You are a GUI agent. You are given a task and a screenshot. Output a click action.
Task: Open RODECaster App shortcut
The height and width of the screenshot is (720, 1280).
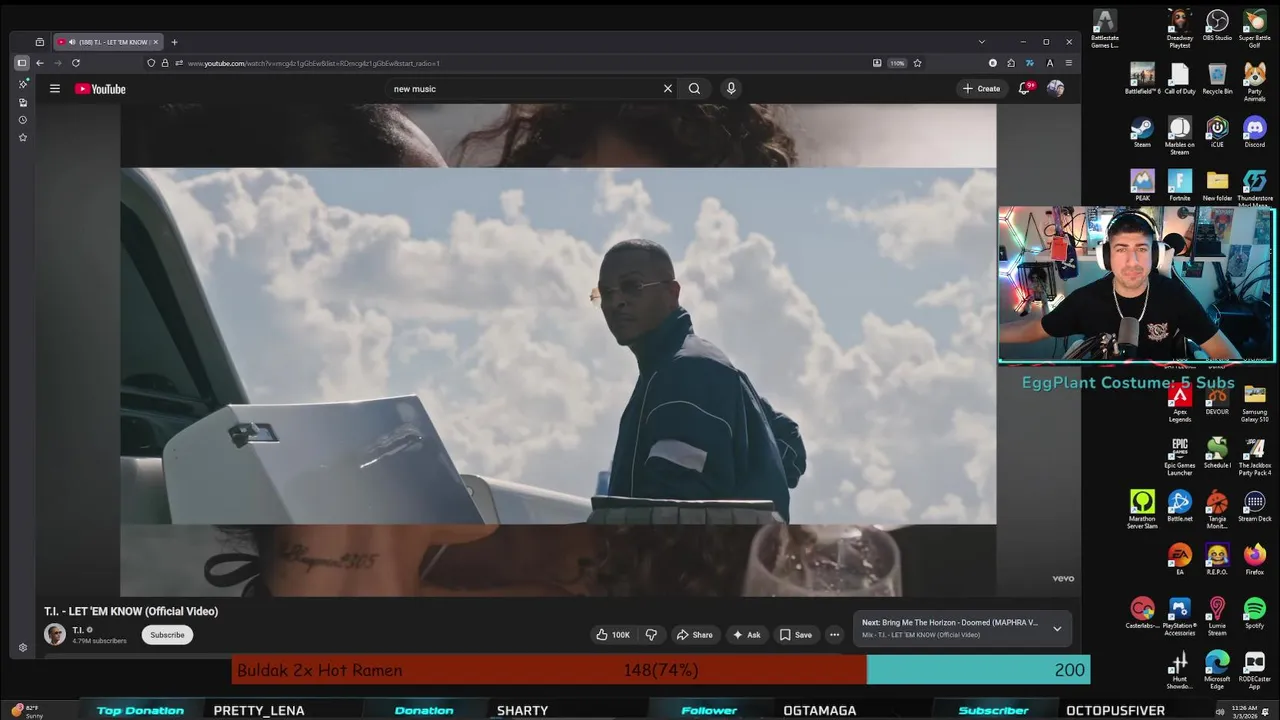click(x=1255, y=668)
